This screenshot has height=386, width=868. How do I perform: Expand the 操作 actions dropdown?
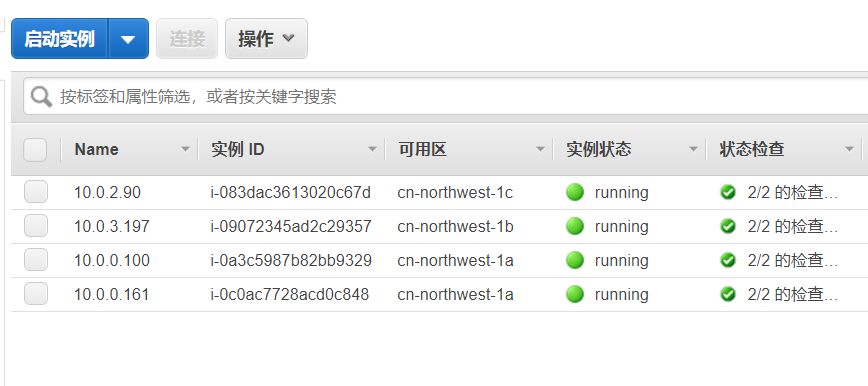[x=266, y=39]
